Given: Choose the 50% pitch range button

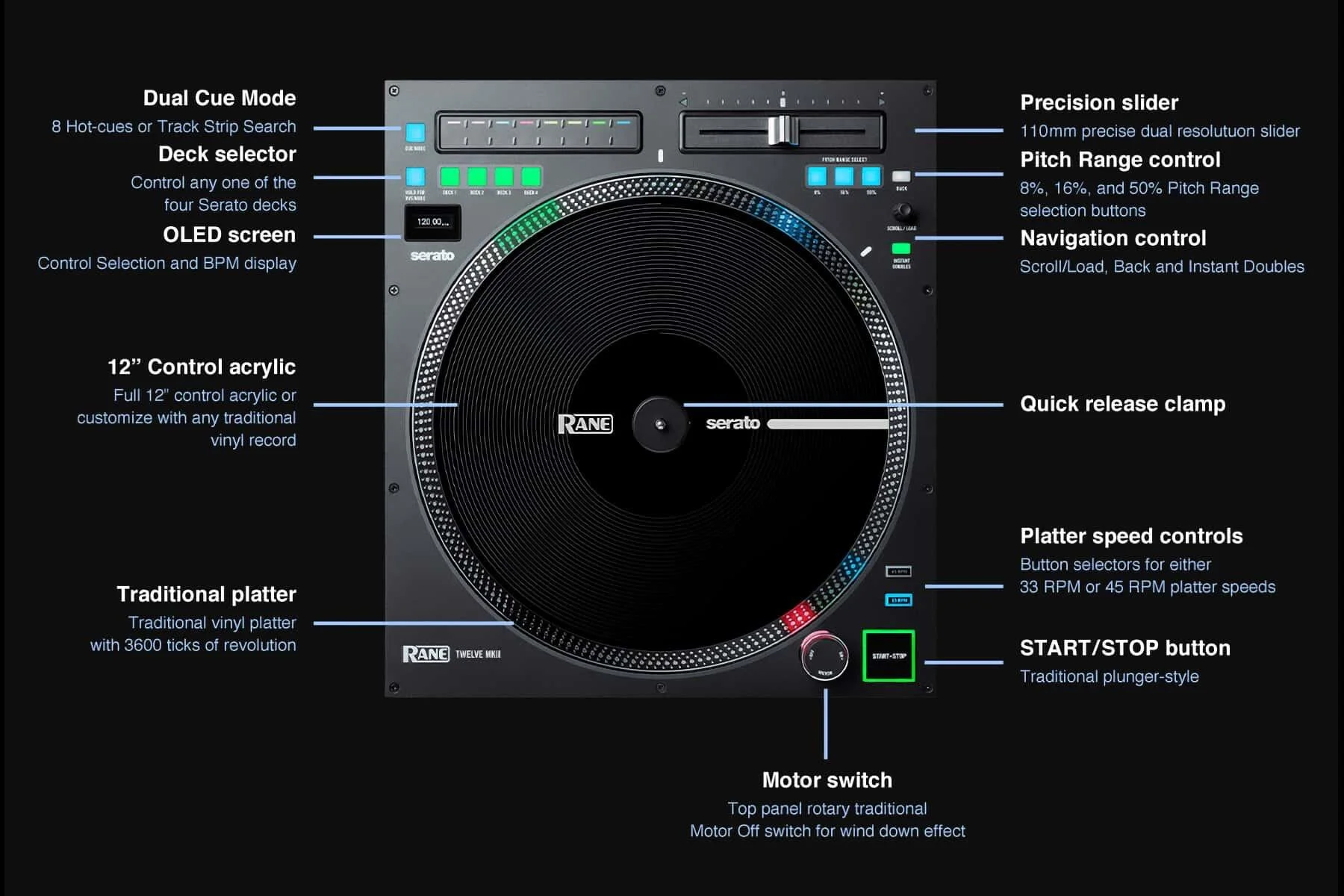Looking at the screenshot, I should 871,176.
